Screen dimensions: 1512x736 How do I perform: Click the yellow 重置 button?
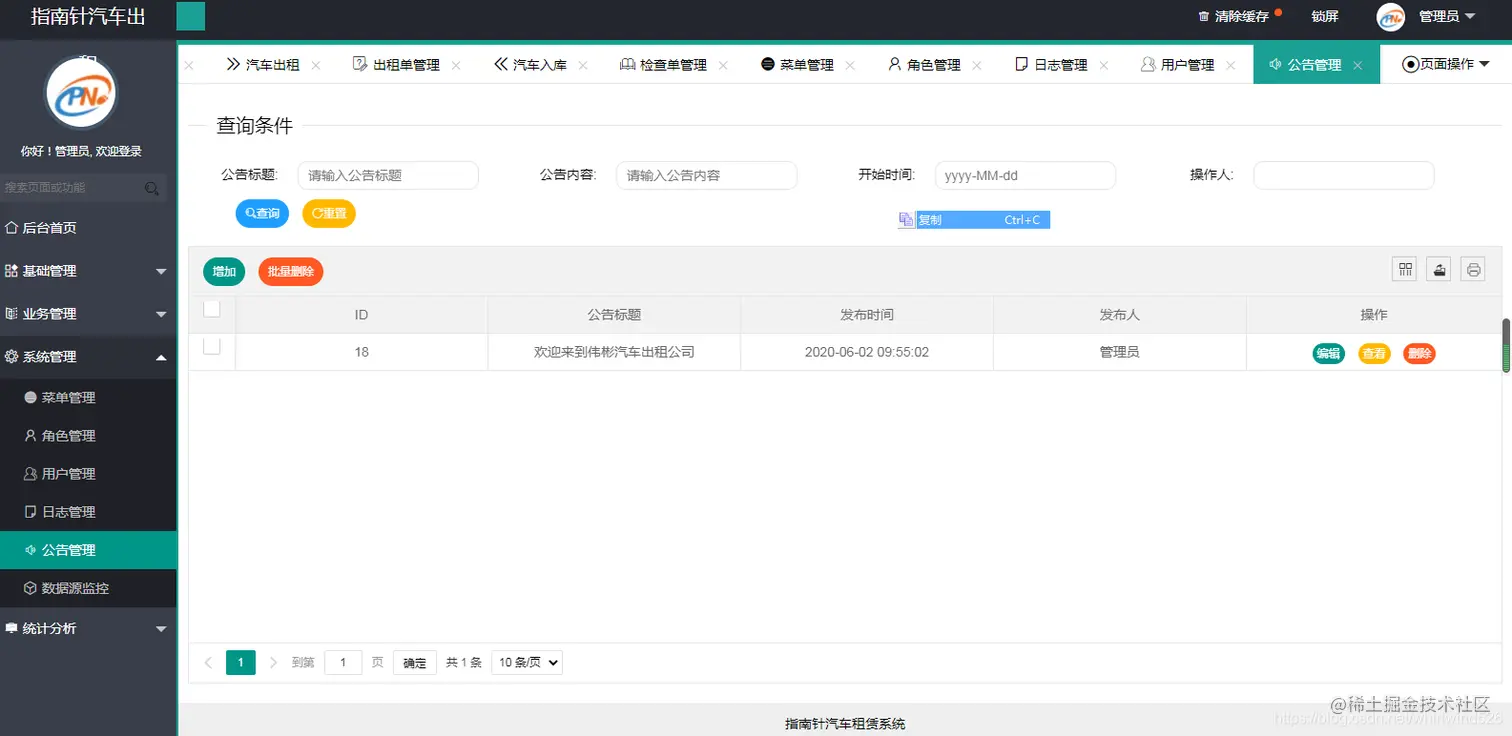[329, 213]
